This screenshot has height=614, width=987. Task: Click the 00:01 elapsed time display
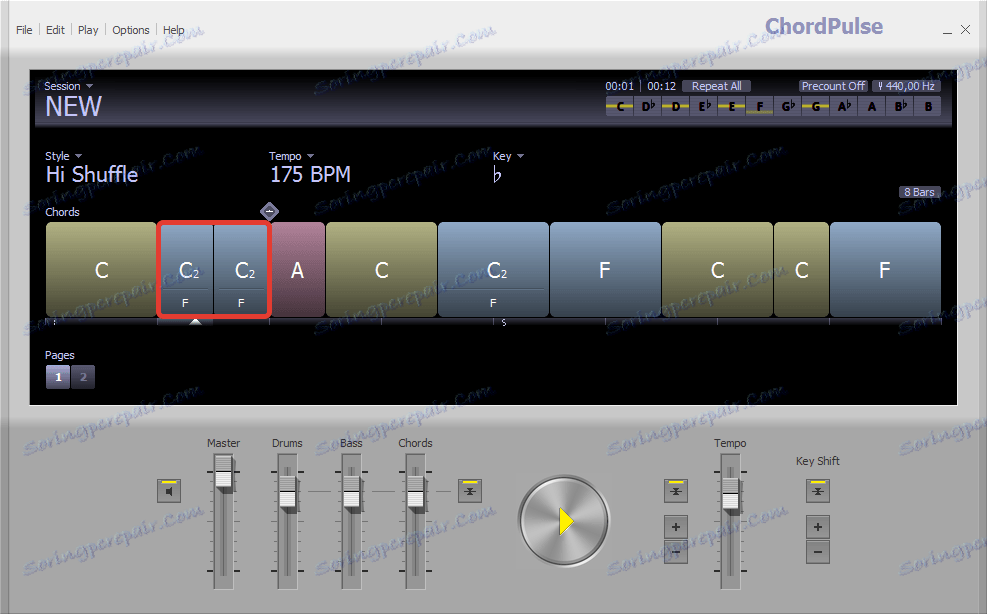(x=619, y=86)
